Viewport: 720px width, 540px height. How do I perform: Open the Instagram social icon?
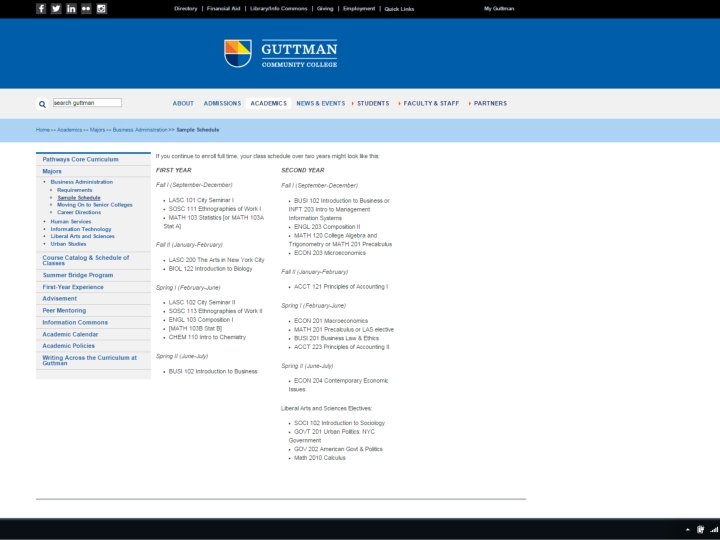click(101, 8)
